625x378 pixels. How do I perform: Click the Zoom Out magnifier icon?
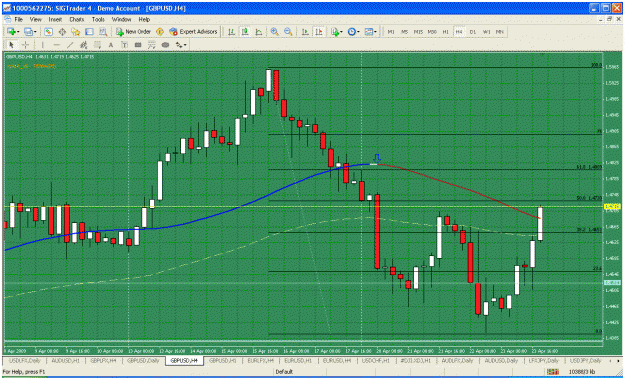288,32
